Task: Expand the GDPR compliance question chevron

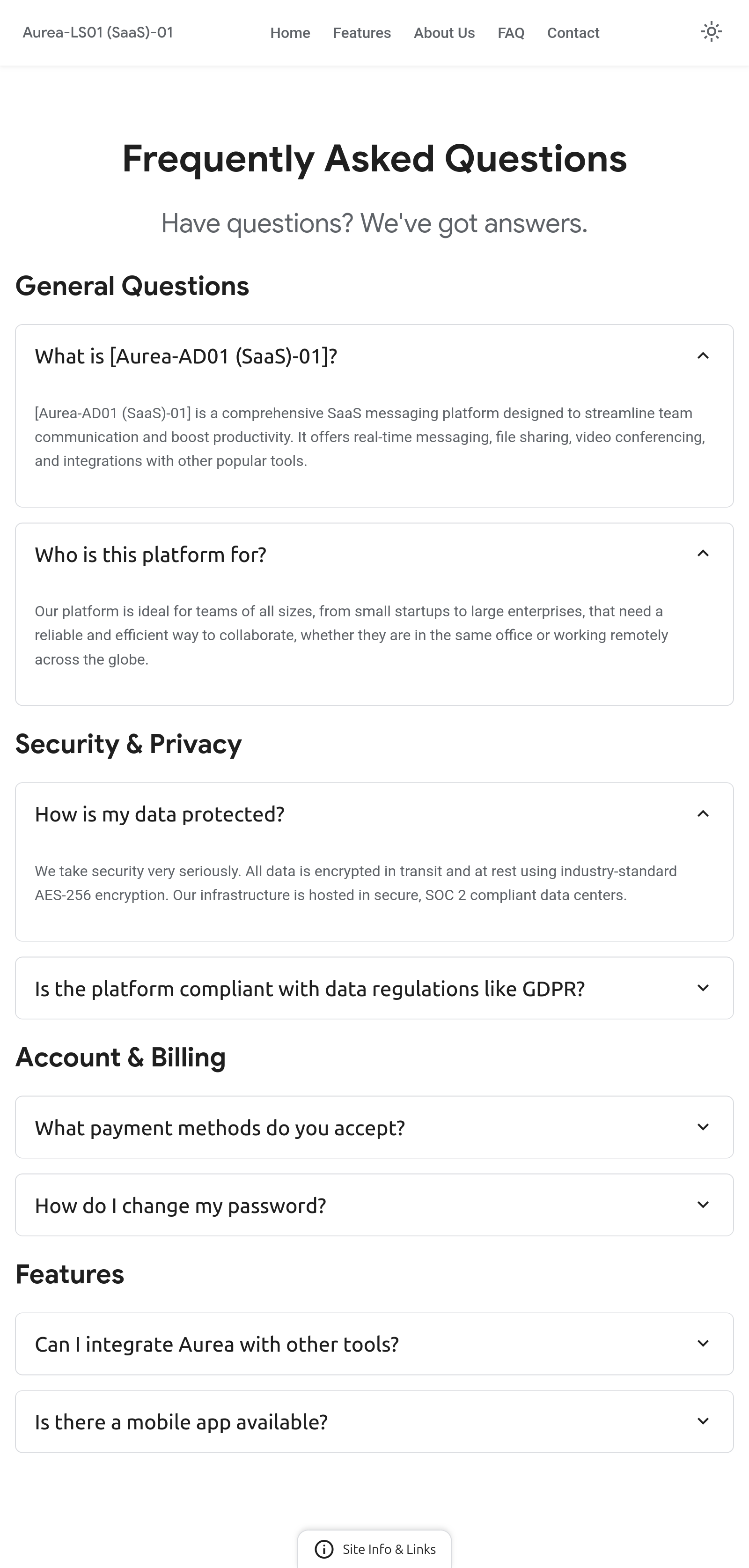Action: [703, 988]
